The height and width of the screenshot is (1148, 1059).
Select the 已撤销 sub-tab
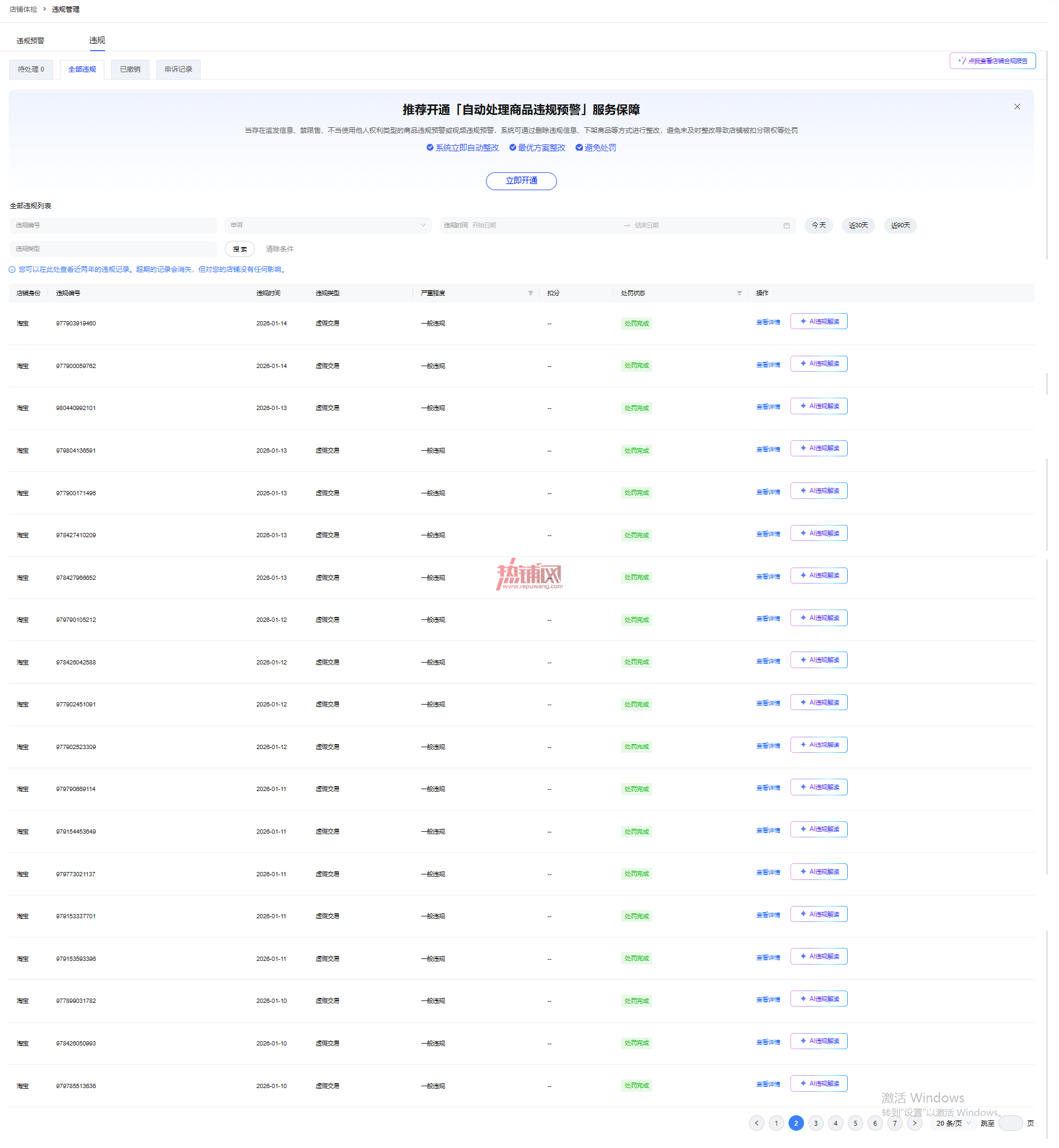click(x=130, y=69)
